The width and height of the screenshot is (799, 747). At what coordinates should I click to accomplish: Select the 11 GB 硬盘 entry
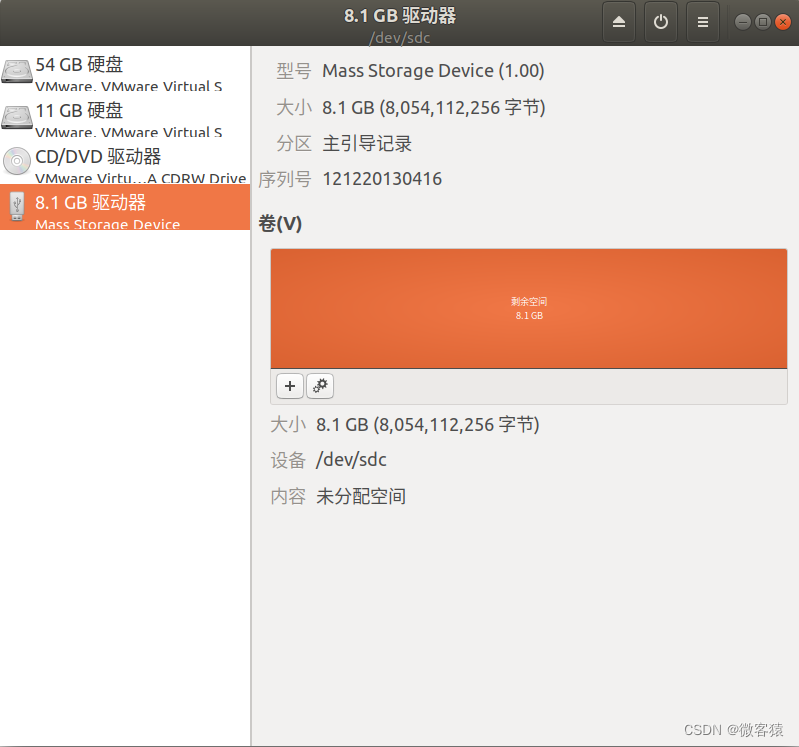coord(125,115)
